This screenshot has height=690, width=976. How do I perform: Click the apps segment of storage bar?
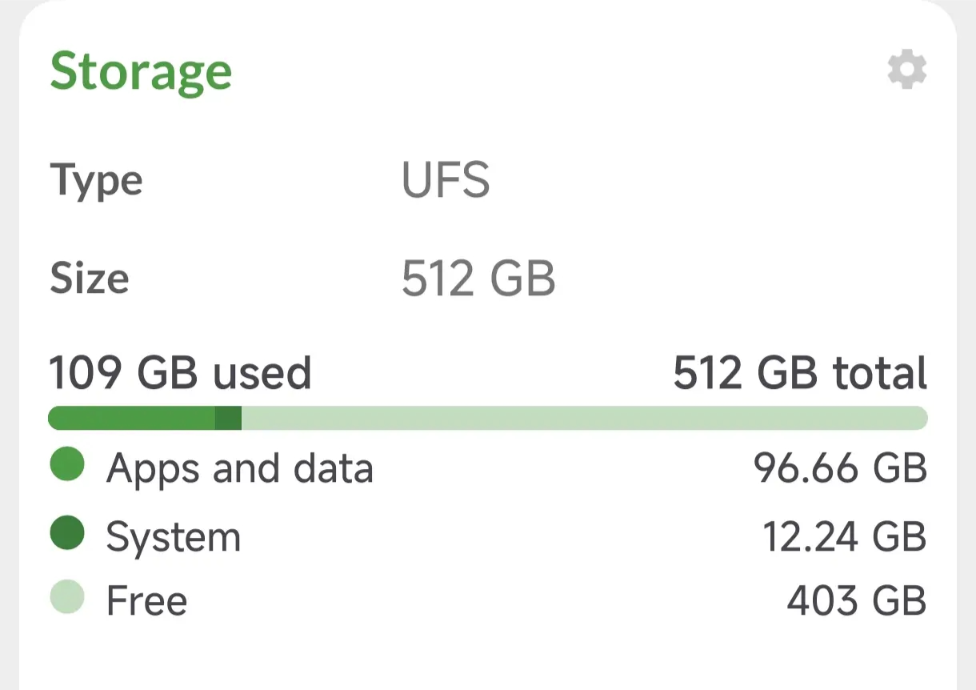pyautogui.click(x=131, y=418)
